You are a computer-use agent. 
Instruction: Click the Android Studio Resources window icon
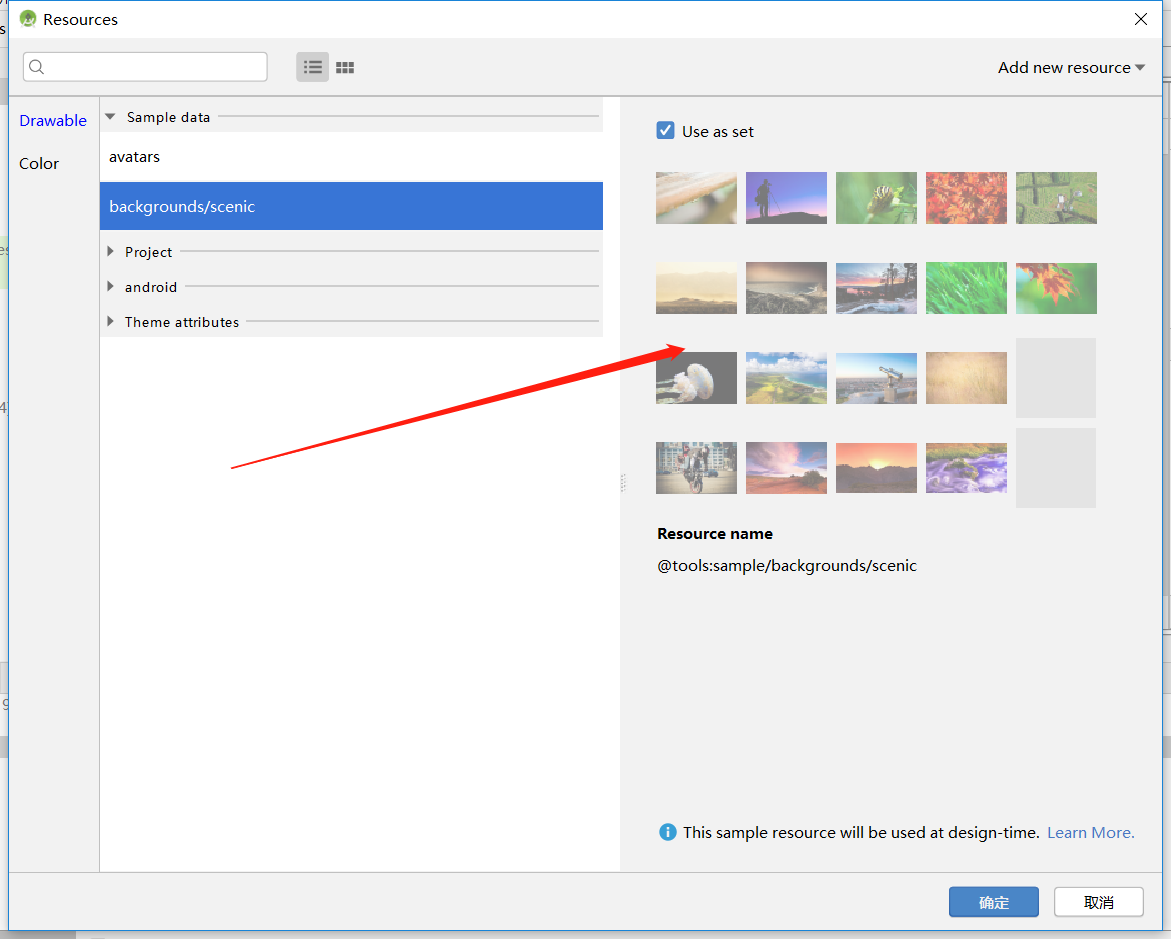click(x=28, y=19)
